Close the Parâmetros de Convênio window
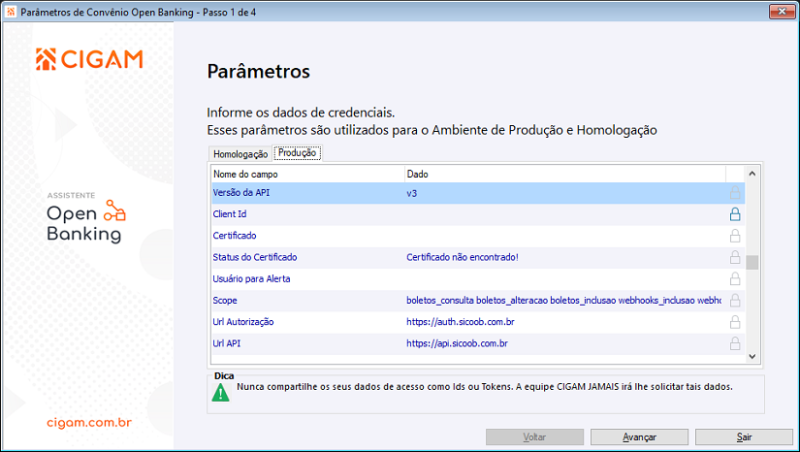Image resolution: width=800 pixels, height=452 pixels. (x=782, y=11)
